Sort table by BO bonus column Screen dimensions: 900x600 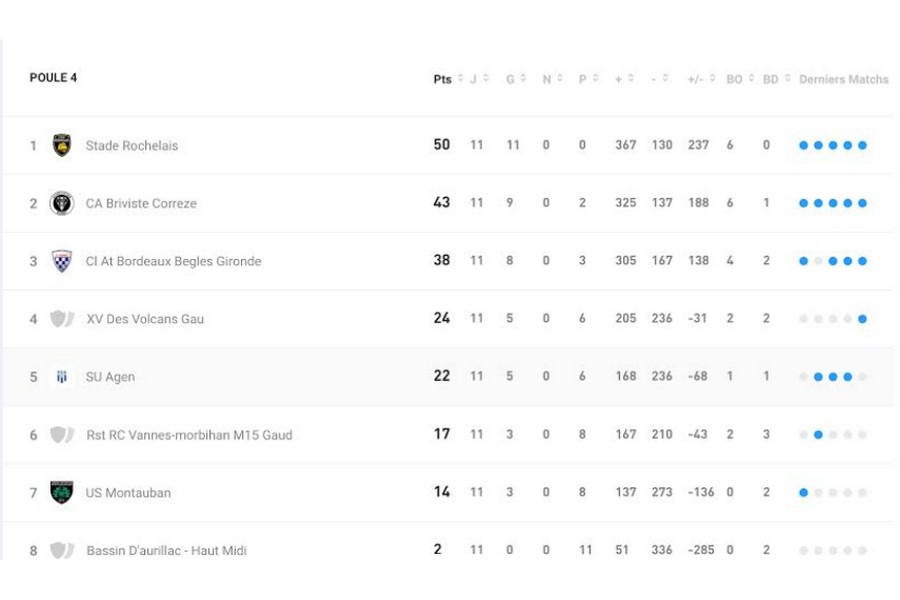coord(735,79)
